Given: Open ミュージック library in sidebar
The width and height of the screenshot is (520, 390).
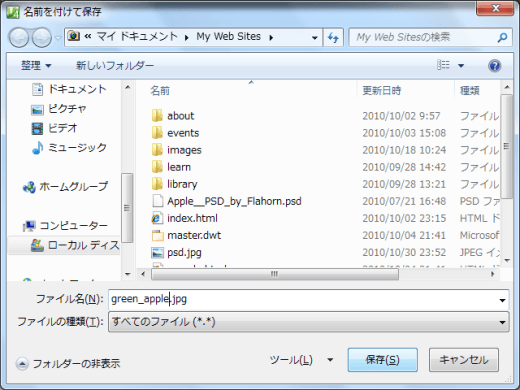Looking at the screenshot, I should [69, 147].
